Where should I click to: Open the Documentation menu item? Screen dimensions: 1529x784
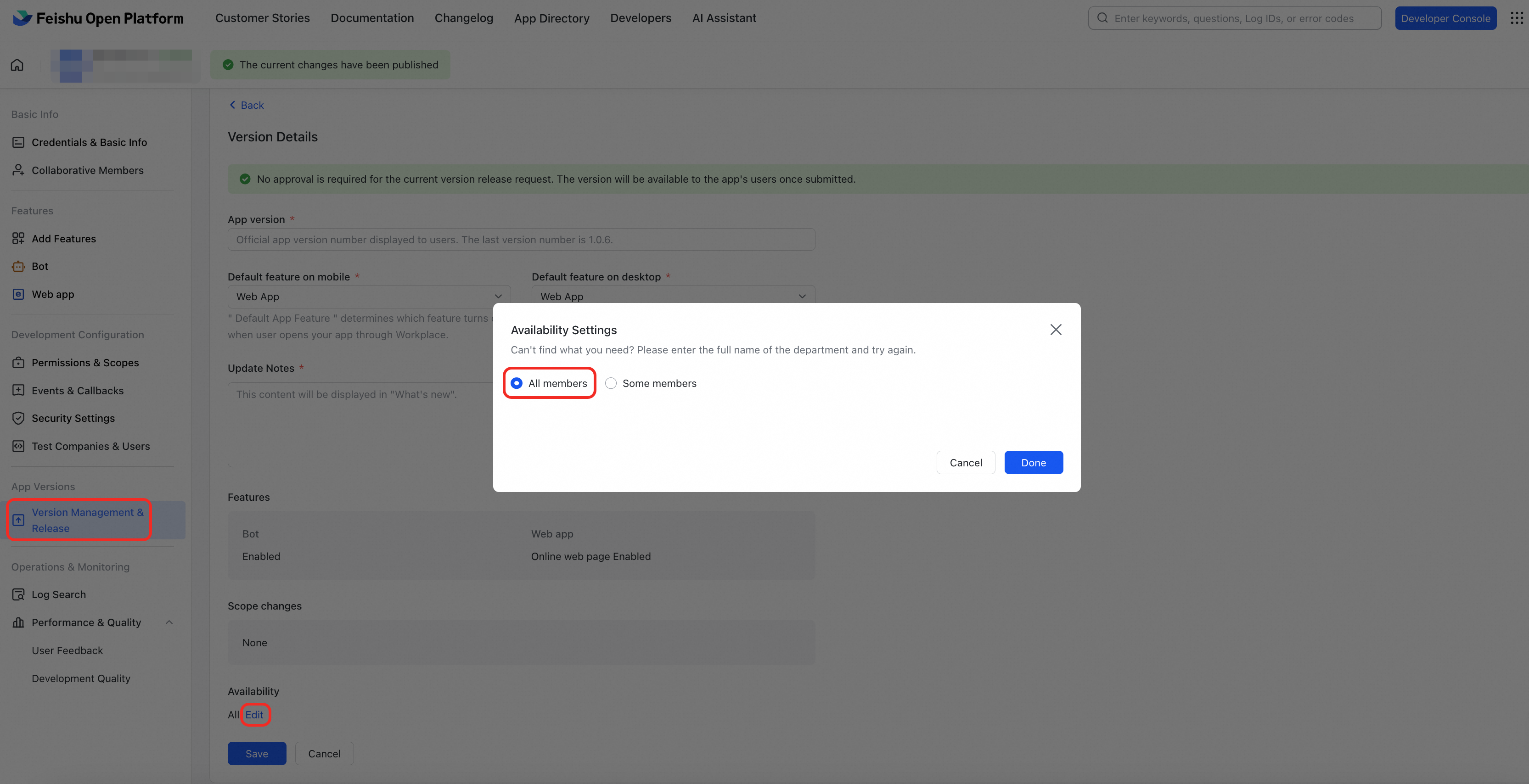coord(372,18)
